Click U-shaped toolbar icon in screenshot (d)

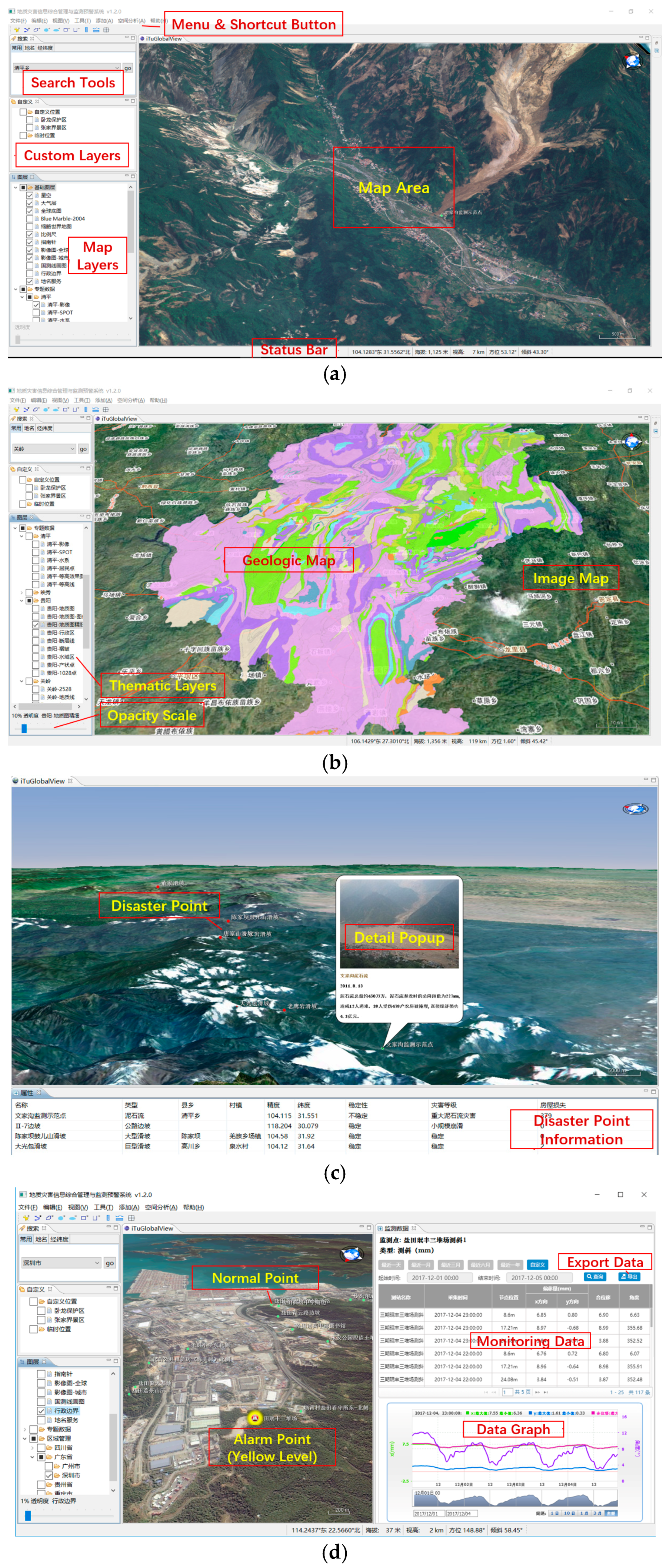click(96, 1217)
